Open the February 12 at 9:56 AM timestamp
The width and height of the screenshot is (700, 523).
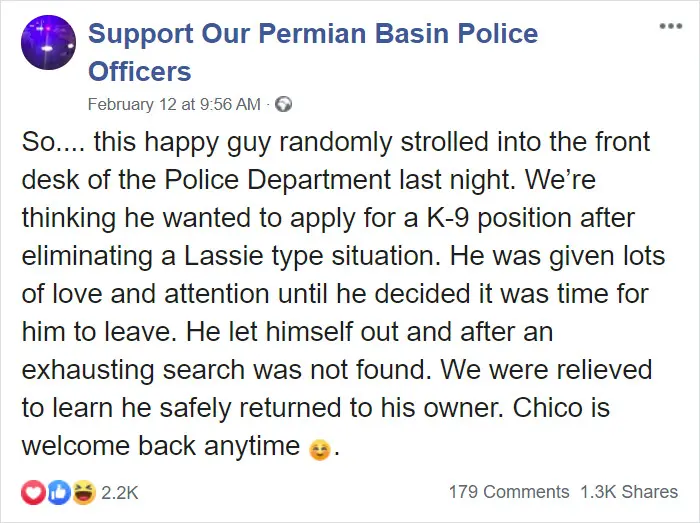tap(174, 104)
